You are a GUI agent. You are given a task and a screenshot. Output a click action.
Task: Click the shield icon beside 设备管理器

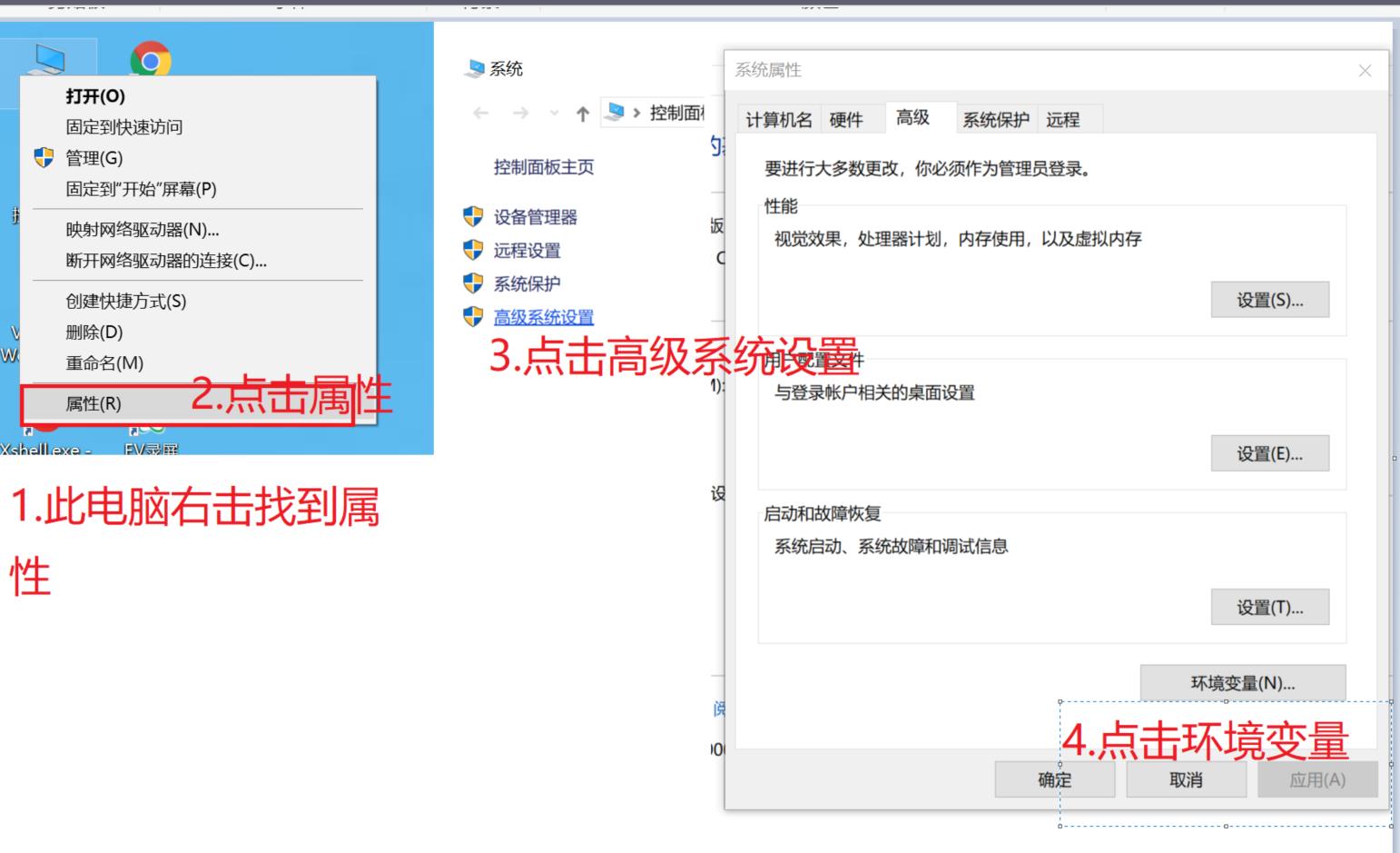point(473,216)
